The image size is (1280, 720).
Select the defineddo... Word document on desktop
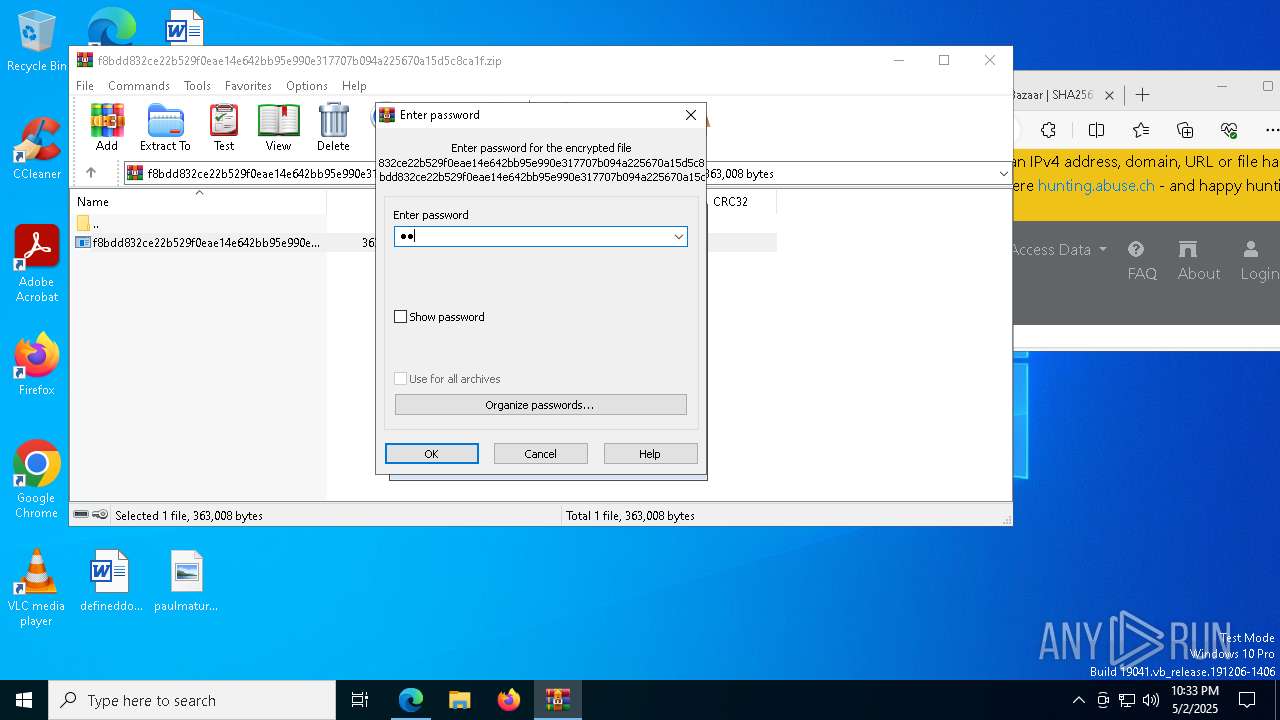click(109, 580)
